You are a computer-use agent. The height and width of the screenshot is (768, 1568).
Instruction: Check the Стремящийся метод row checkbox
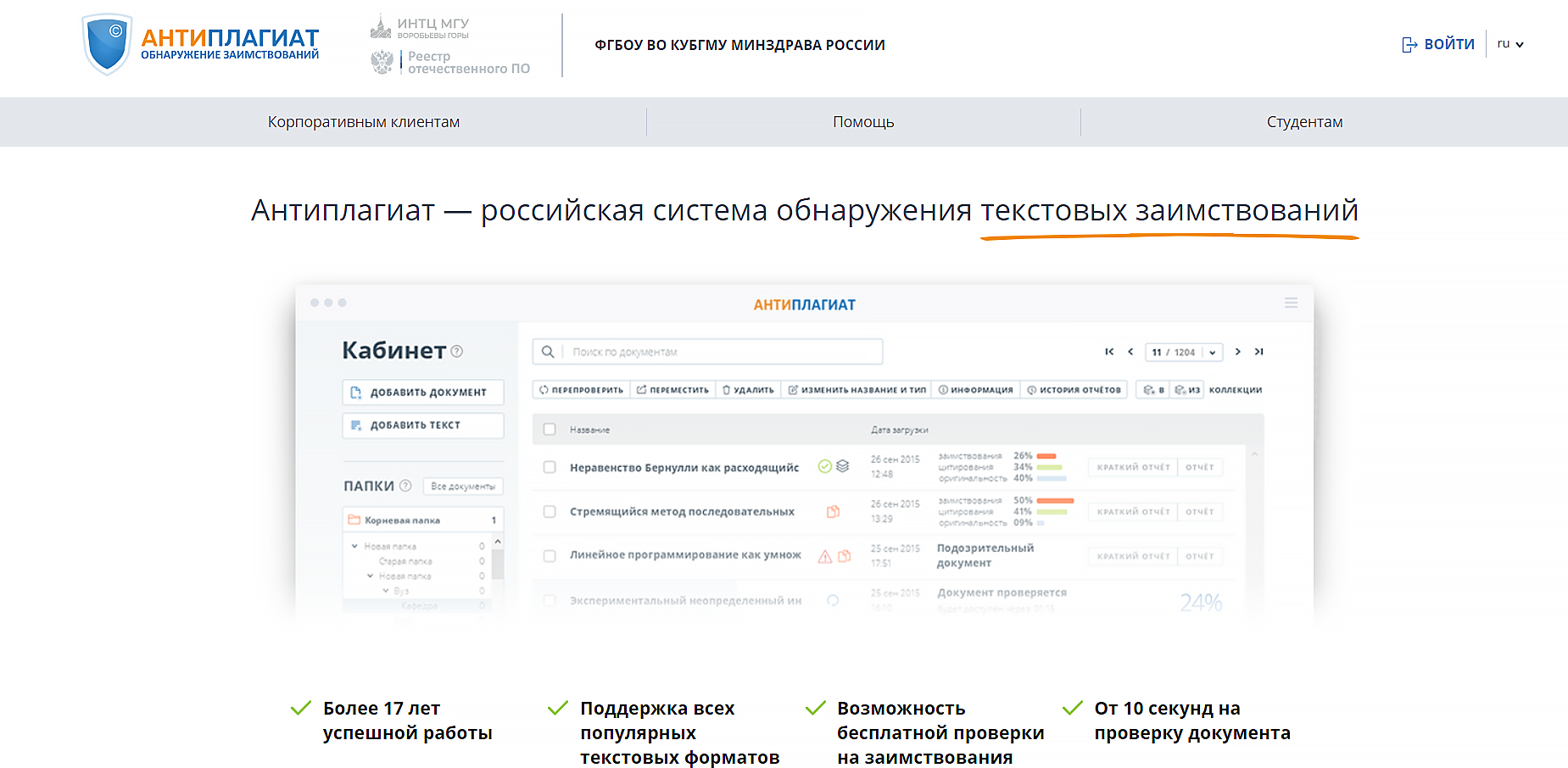550,512
